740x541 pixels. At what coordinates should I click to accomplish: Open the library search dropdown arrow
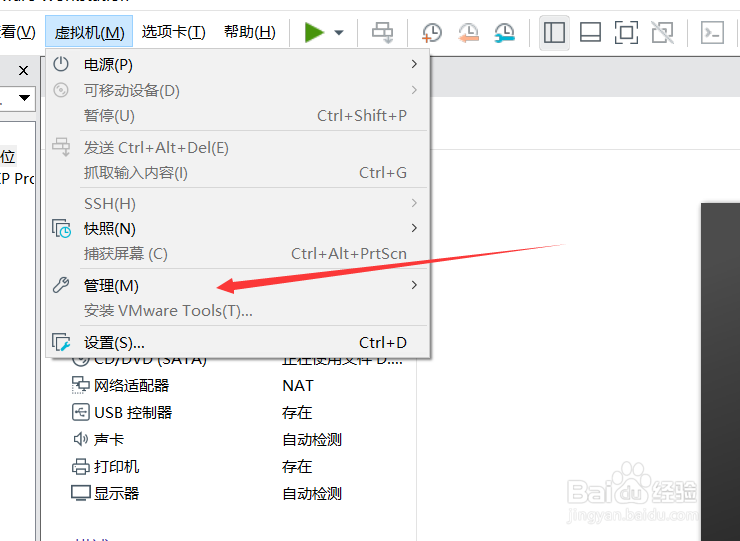pyautogui.click(x=25, y=98)
